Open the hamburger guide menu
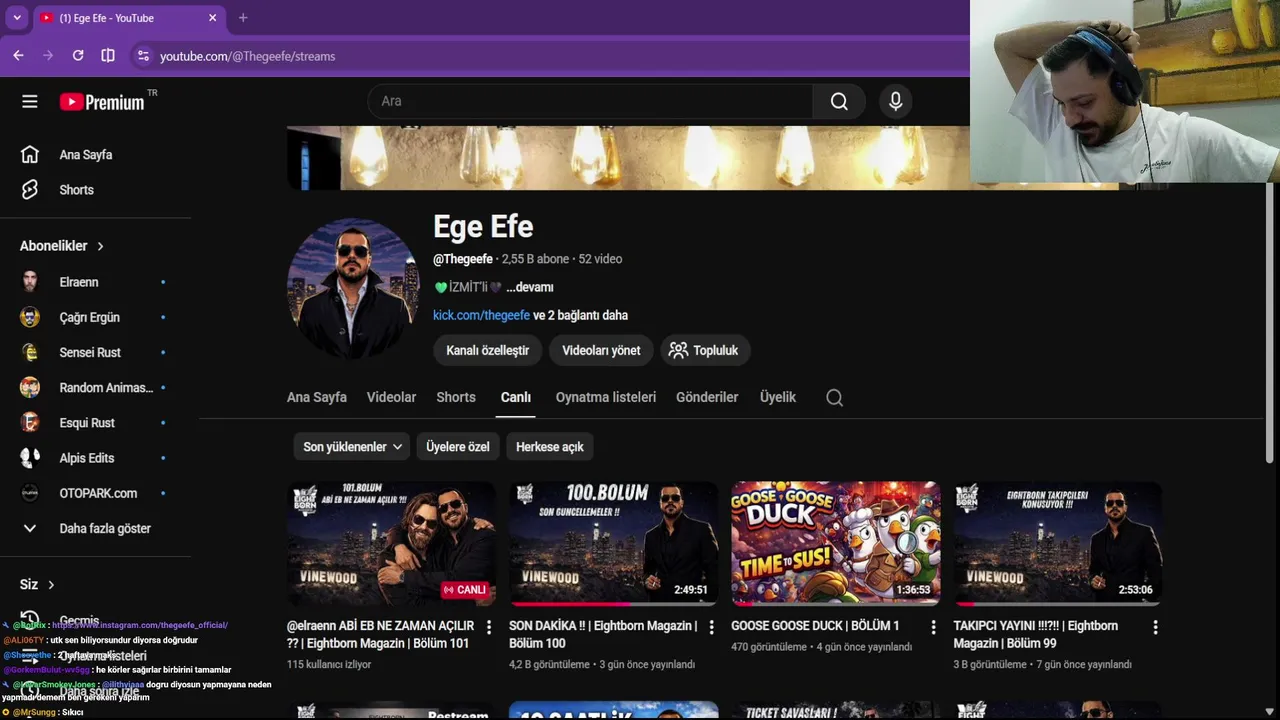1280x720 pixels. tap(30, 101)
